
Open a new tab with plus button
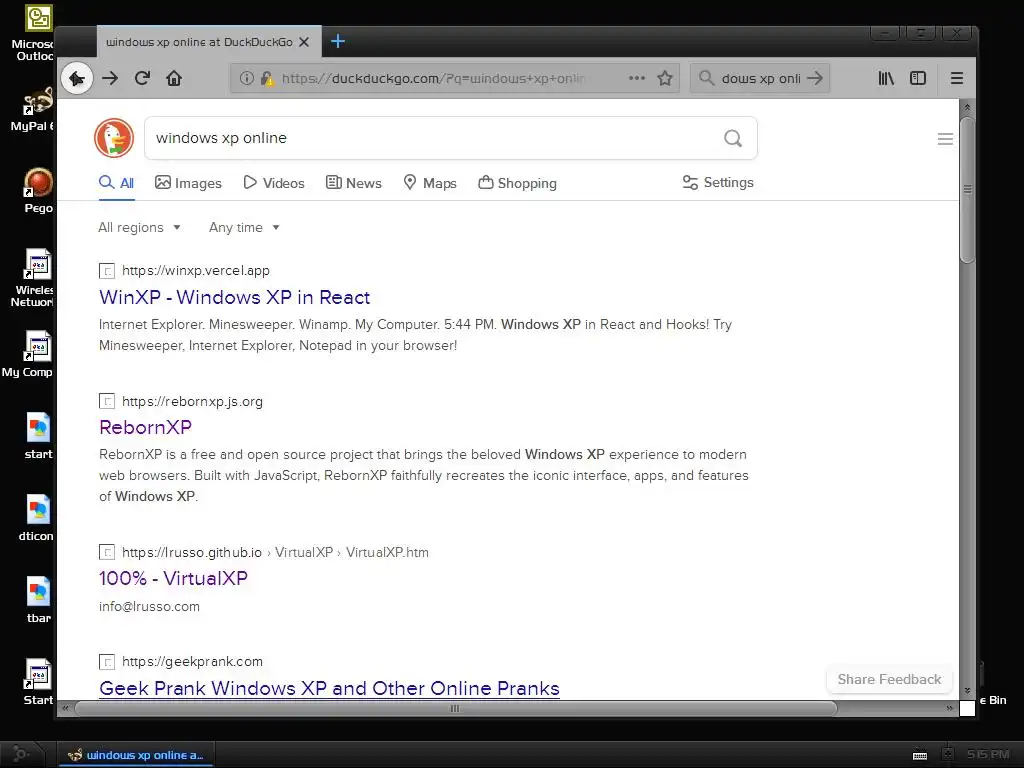pyautogui.click(x=338, y=41)
